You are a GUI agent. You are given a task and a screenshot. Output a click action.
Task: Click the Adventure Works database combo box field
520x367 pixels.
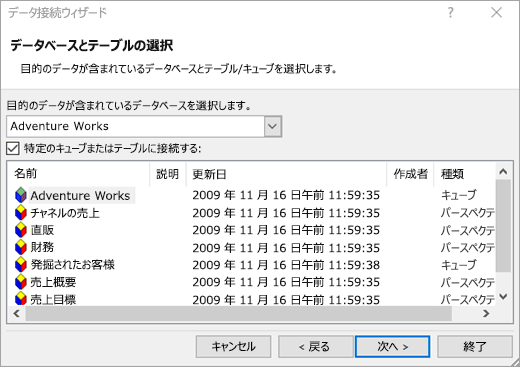144,126
